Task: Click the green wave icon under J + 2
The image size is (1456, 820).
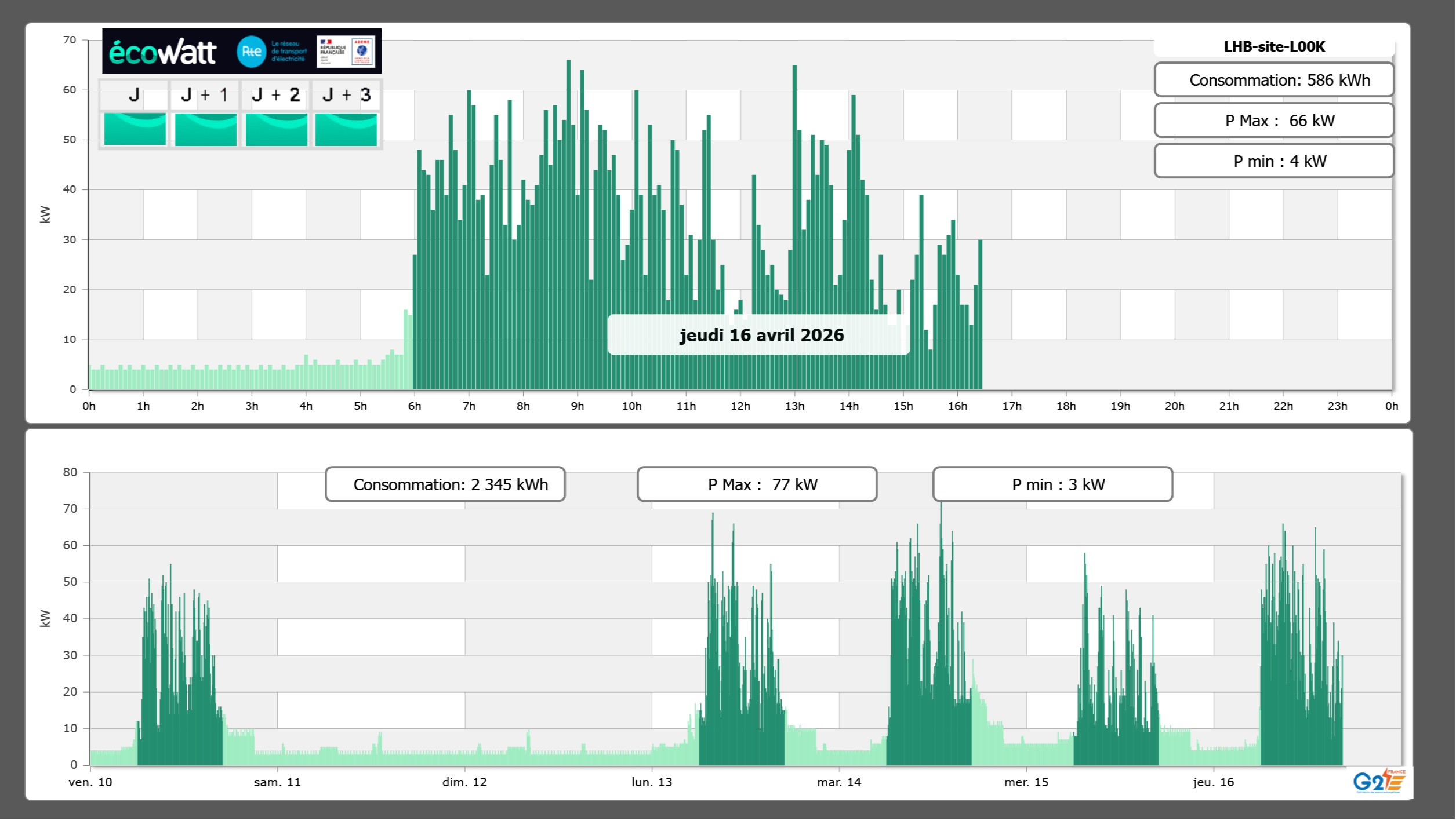Action: point(276,129)
